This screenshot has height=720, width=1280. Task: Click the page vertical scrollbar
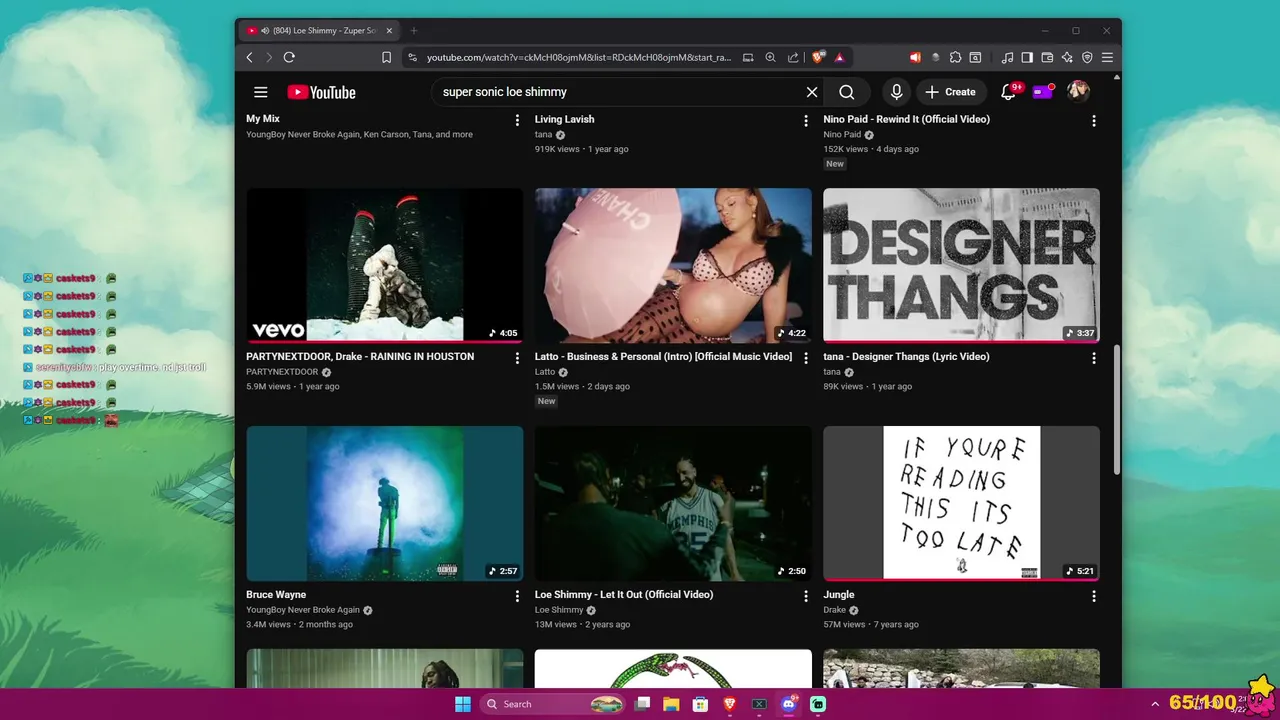[1117, 412]
